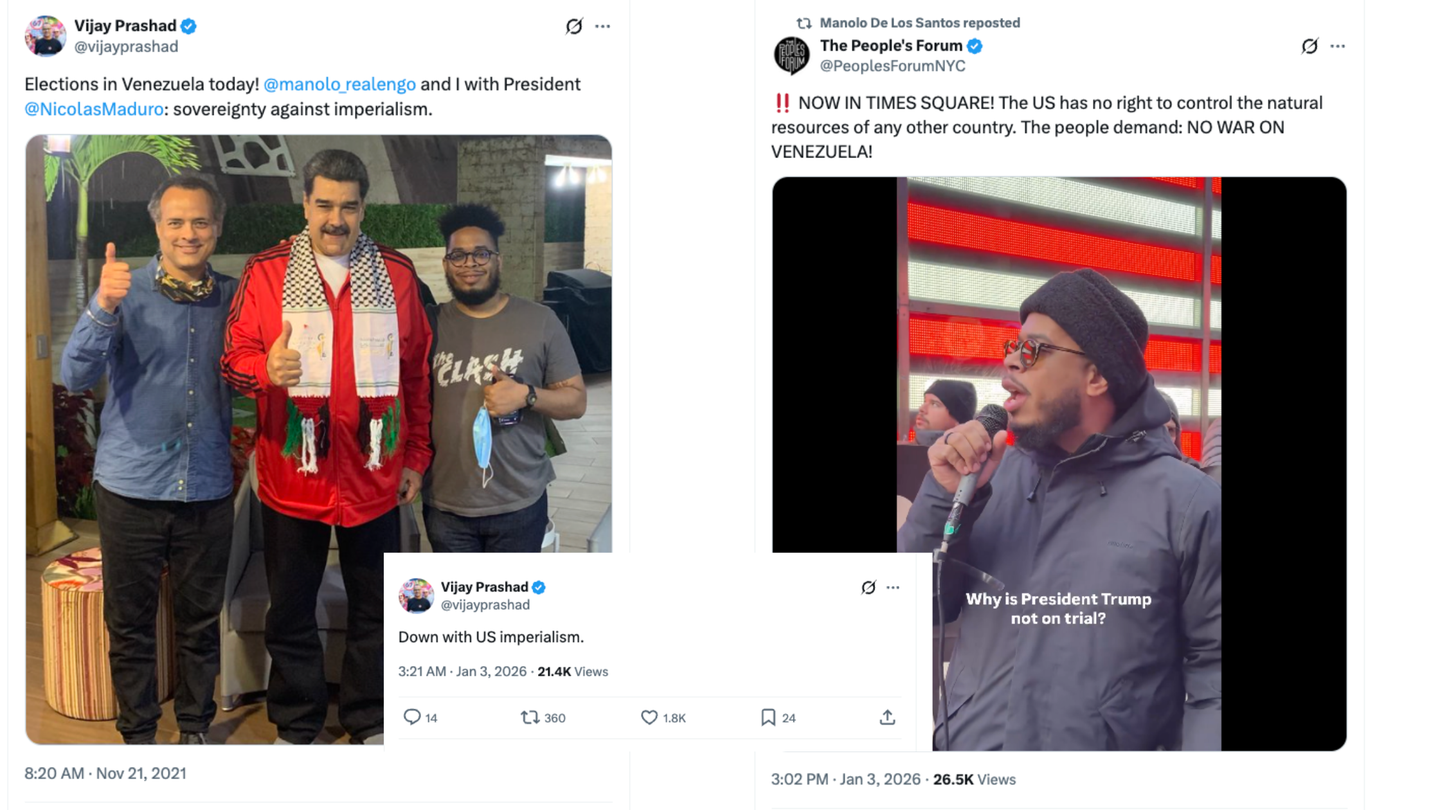This screenshot has height=810, width=1440.
Task: Click Grok icon on 'Down with US imperialism' tweet
Action: (868, 587)
